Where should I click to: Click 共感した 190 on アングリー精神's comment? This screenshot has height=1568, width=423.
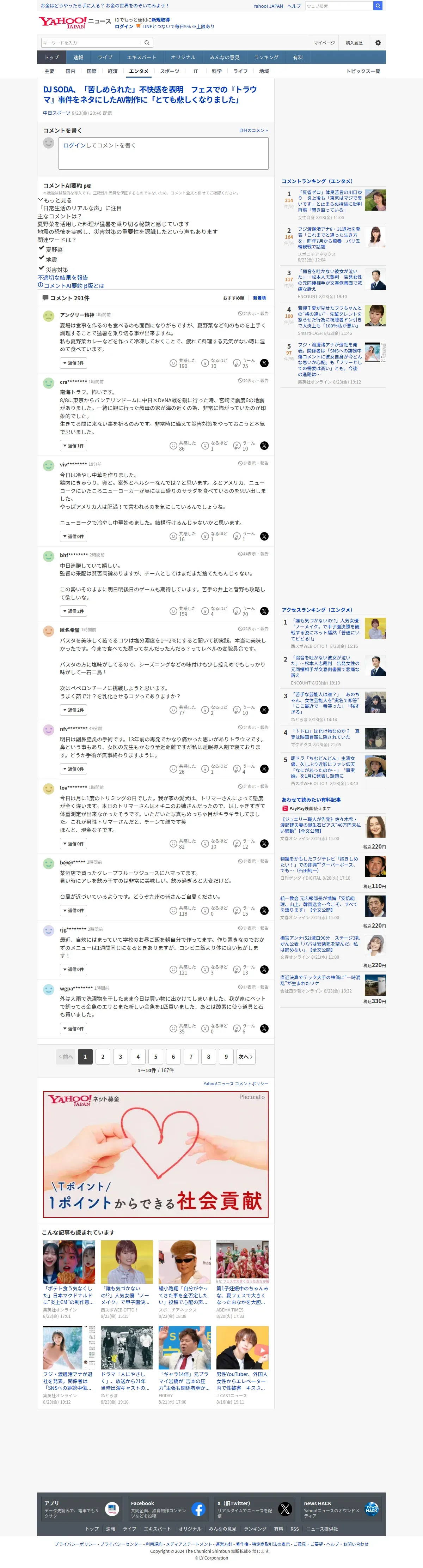point(182,363)
